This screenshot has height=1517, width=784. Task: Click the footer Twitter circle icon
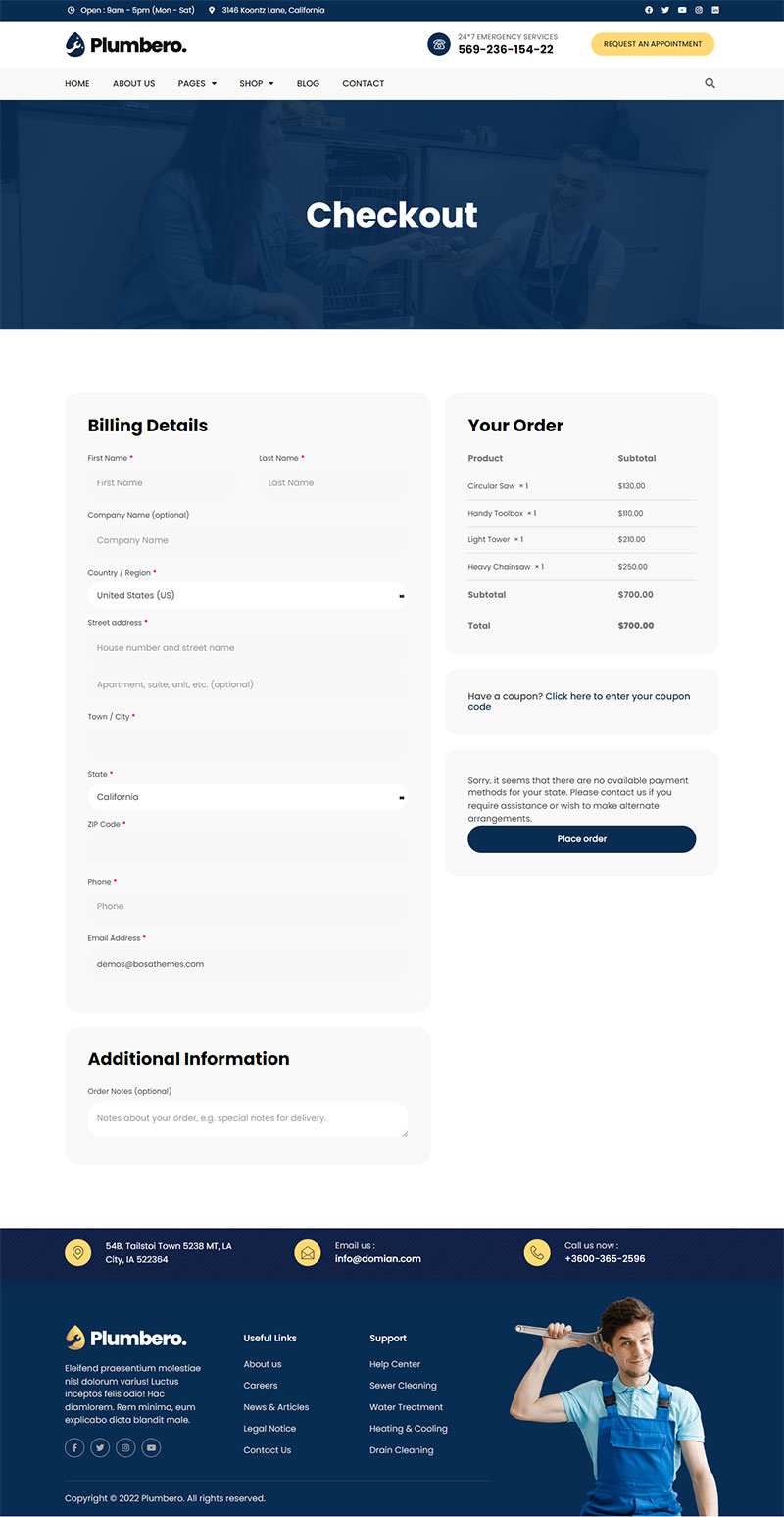100,1447
